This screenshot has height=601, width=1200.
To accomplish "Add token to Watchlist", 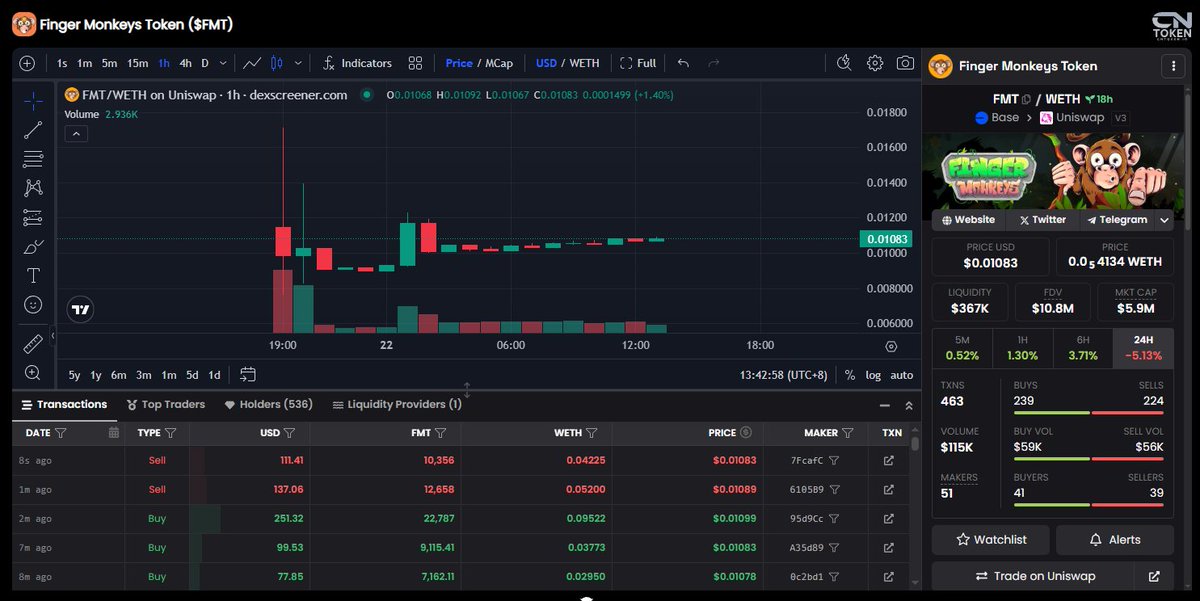I will [x=992, y=539].
